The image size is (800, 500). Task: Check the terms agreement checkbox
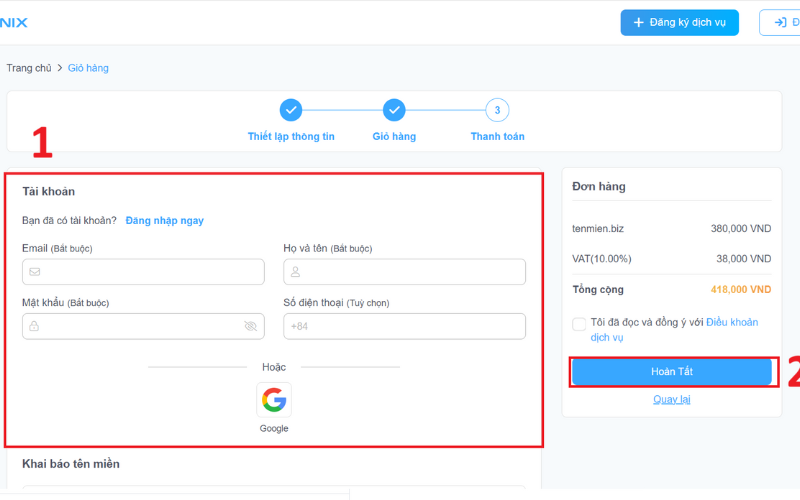[x=579, y=324]
